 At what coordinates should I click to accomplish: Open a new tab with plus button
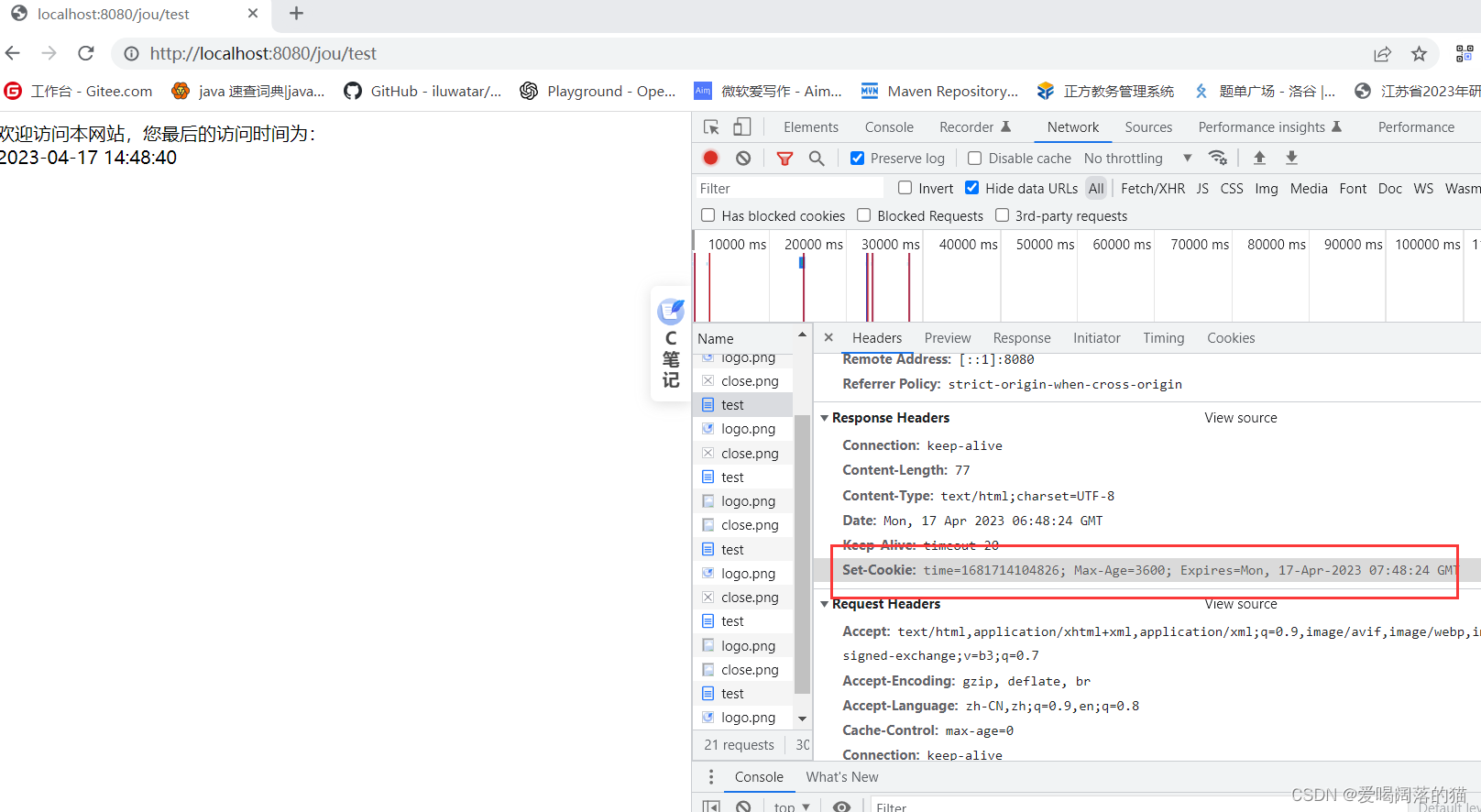click(296, 14)
